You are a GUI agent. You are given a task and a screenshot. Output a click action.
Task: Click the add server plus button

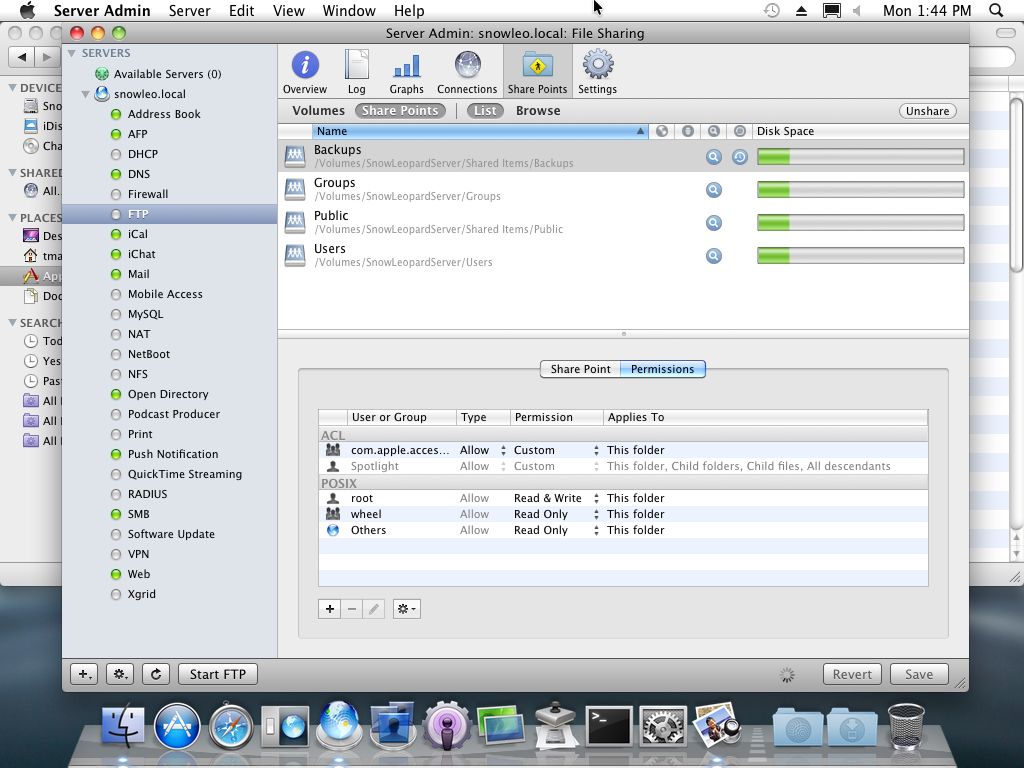click(85, 674)
